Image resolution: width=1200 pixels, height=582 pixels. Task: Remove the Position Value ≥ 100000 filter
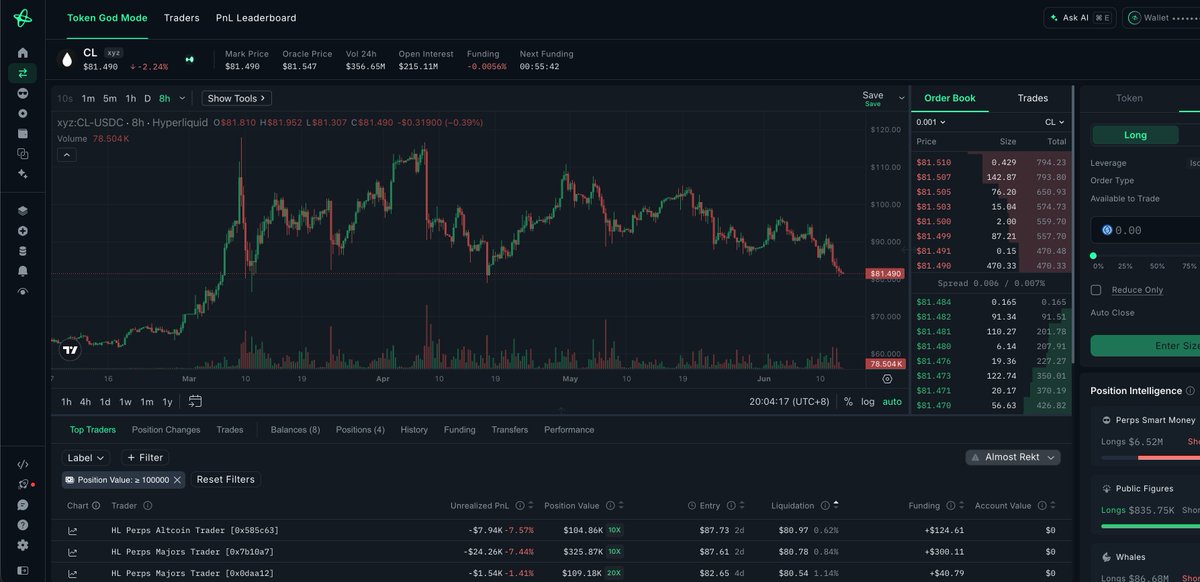177,480
